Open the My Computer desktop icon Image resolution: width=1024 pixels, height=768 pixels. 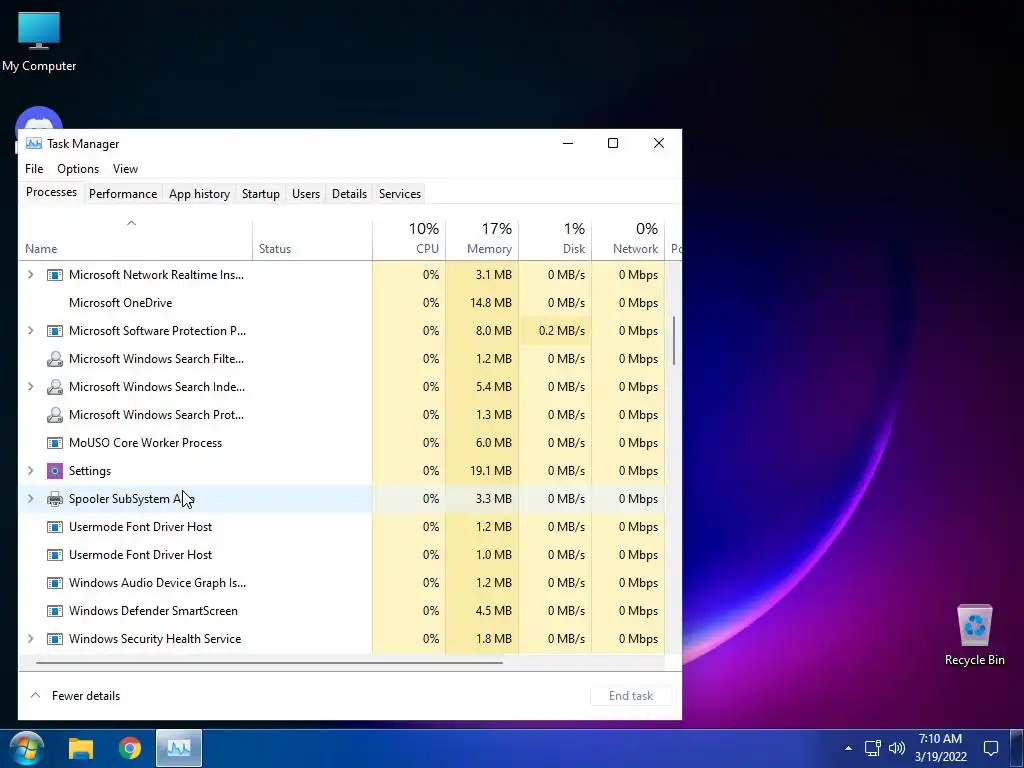pyautogui.click(x=39, y=40)
